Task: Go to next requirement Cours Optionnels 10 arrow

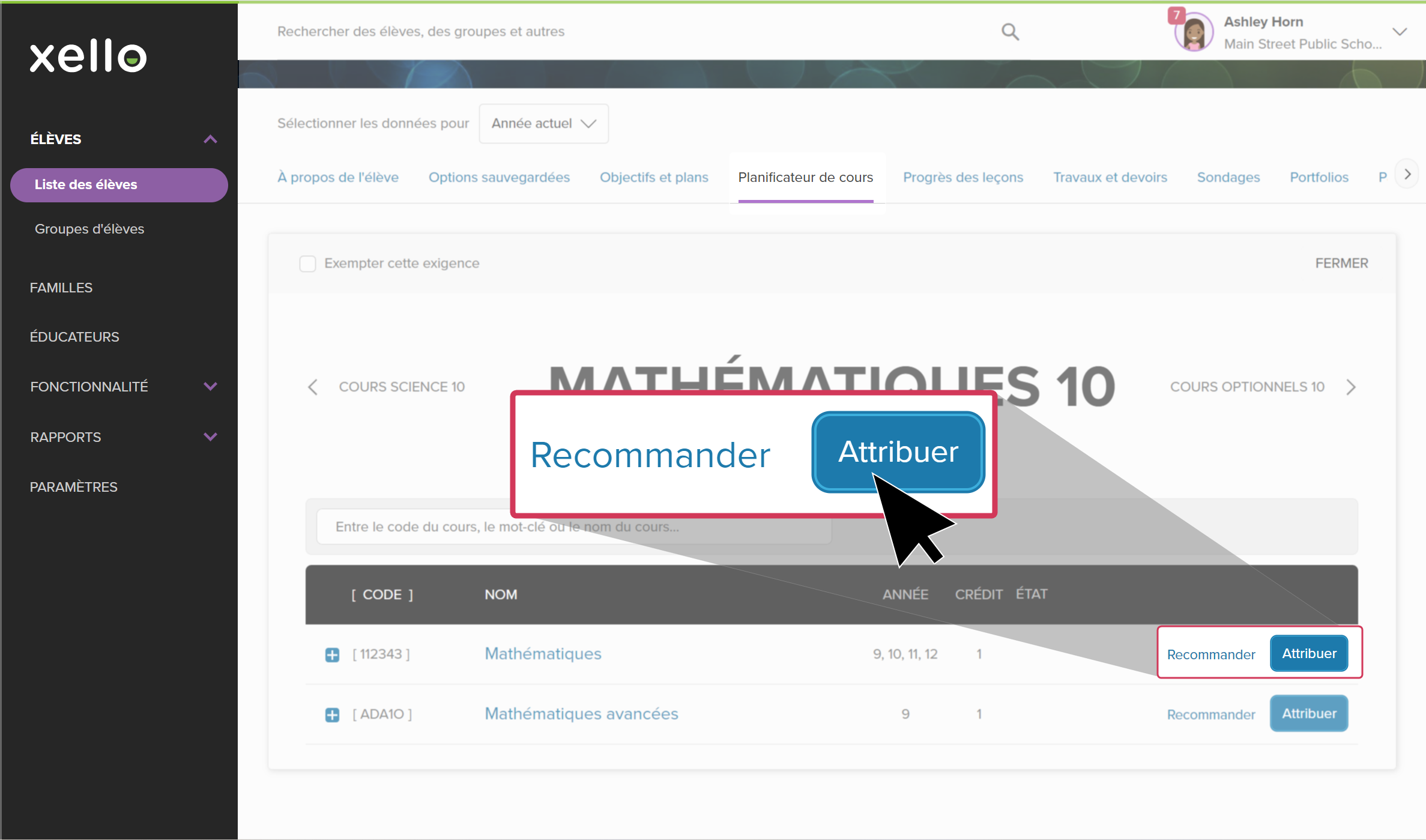Action: (x=1351, y=387)
